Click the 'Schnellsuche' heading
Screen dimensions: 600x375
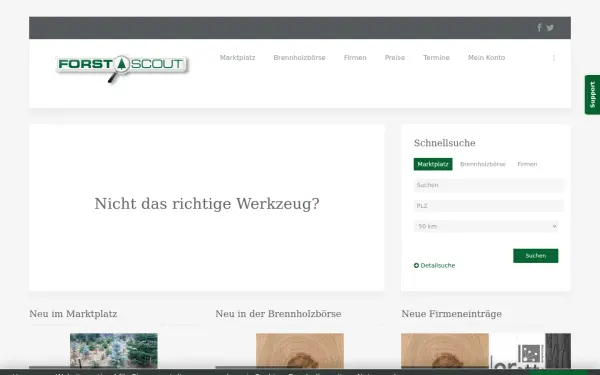[x=445, y=143]
